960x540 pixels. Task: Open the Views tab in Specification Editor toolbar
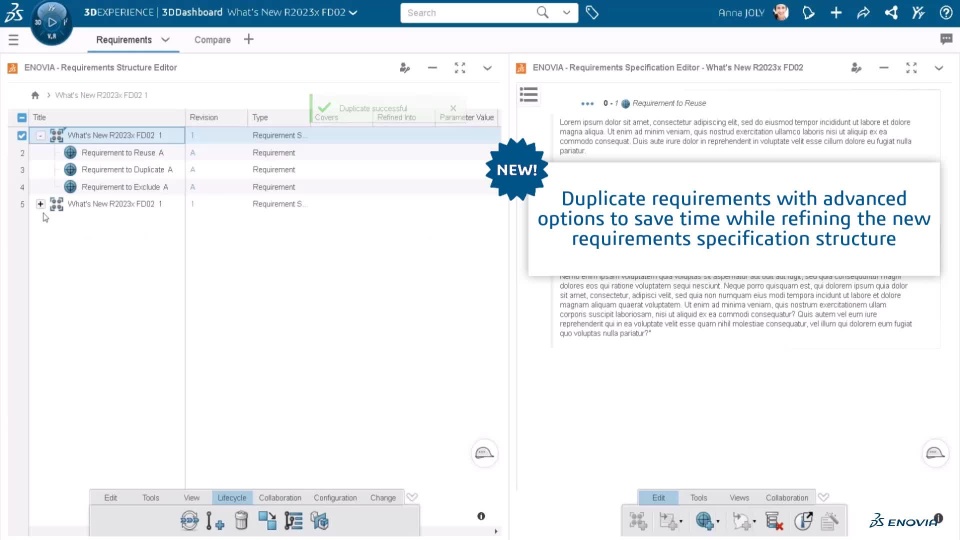[739, 498]
